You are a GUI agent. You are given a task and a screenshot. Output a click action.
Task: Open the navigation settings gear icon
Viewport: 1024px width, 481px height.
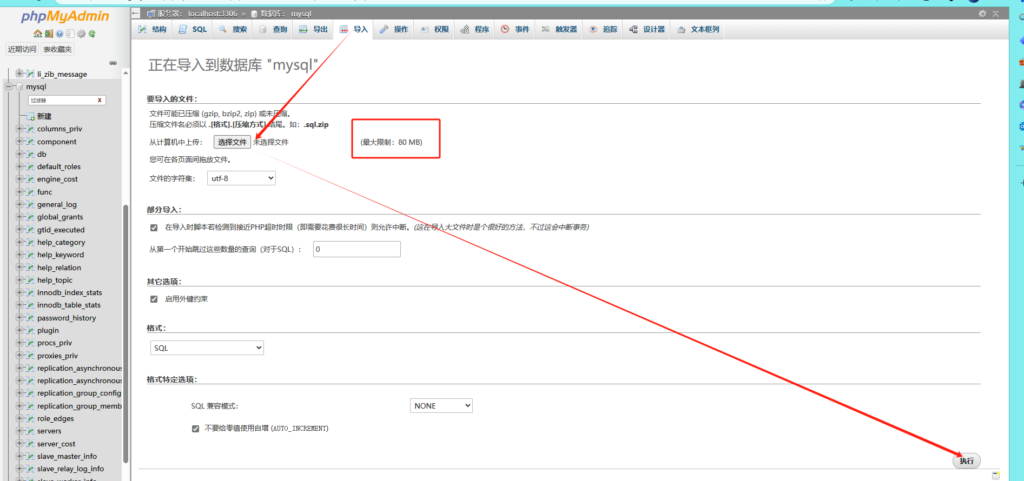[x=81, y=33]
